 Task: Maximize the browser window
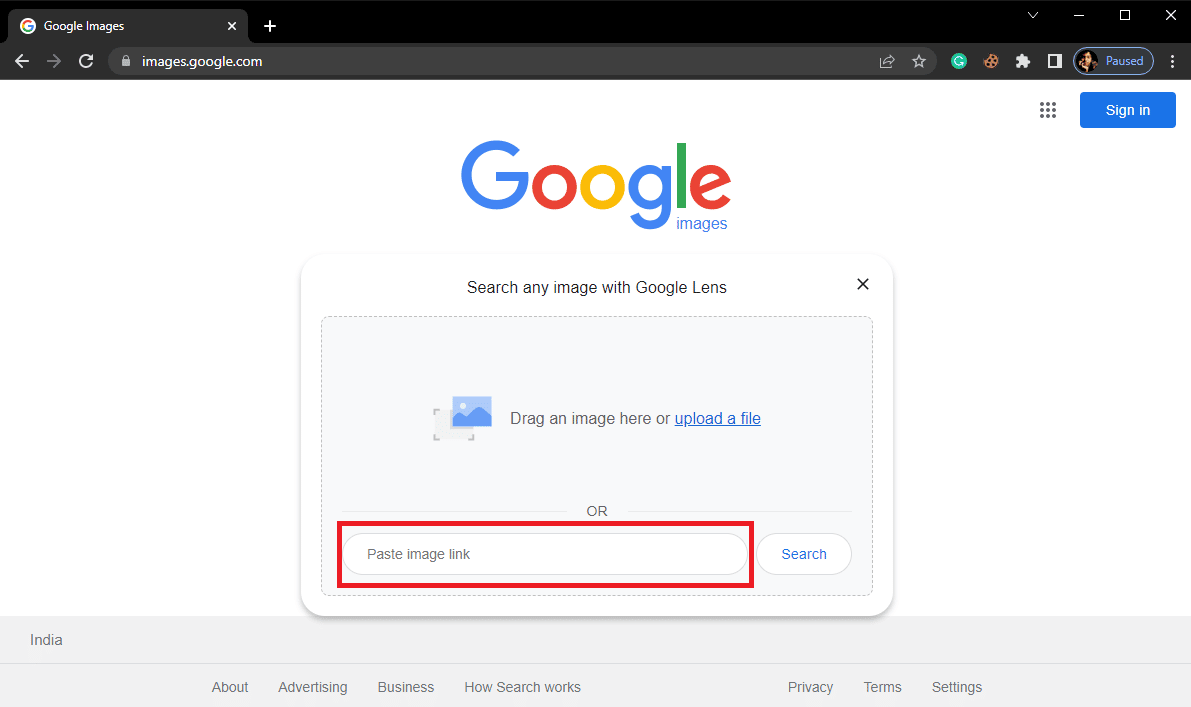point(1125,15)
